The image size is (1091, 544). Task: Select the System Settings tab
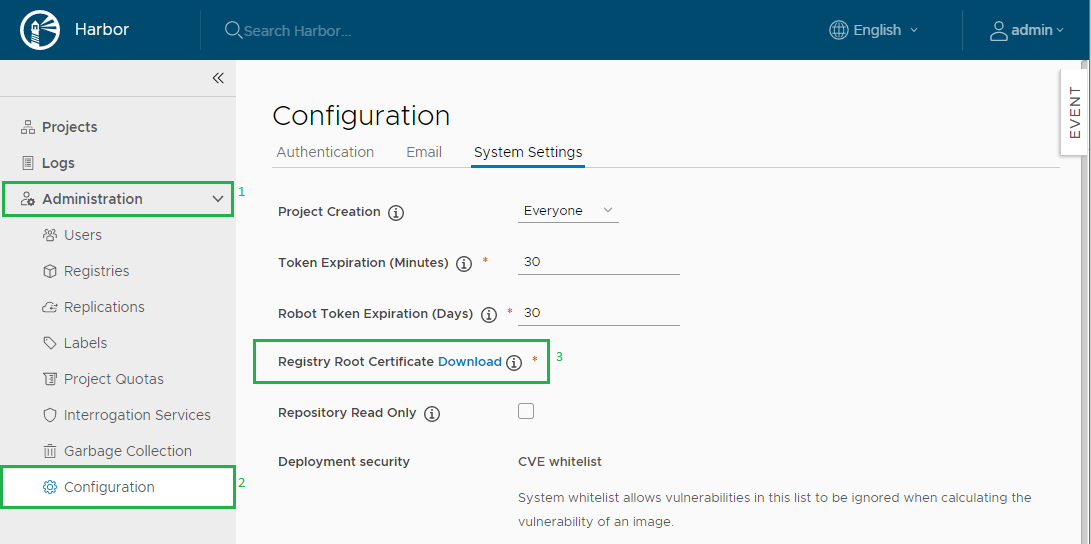tap(528, 152)
